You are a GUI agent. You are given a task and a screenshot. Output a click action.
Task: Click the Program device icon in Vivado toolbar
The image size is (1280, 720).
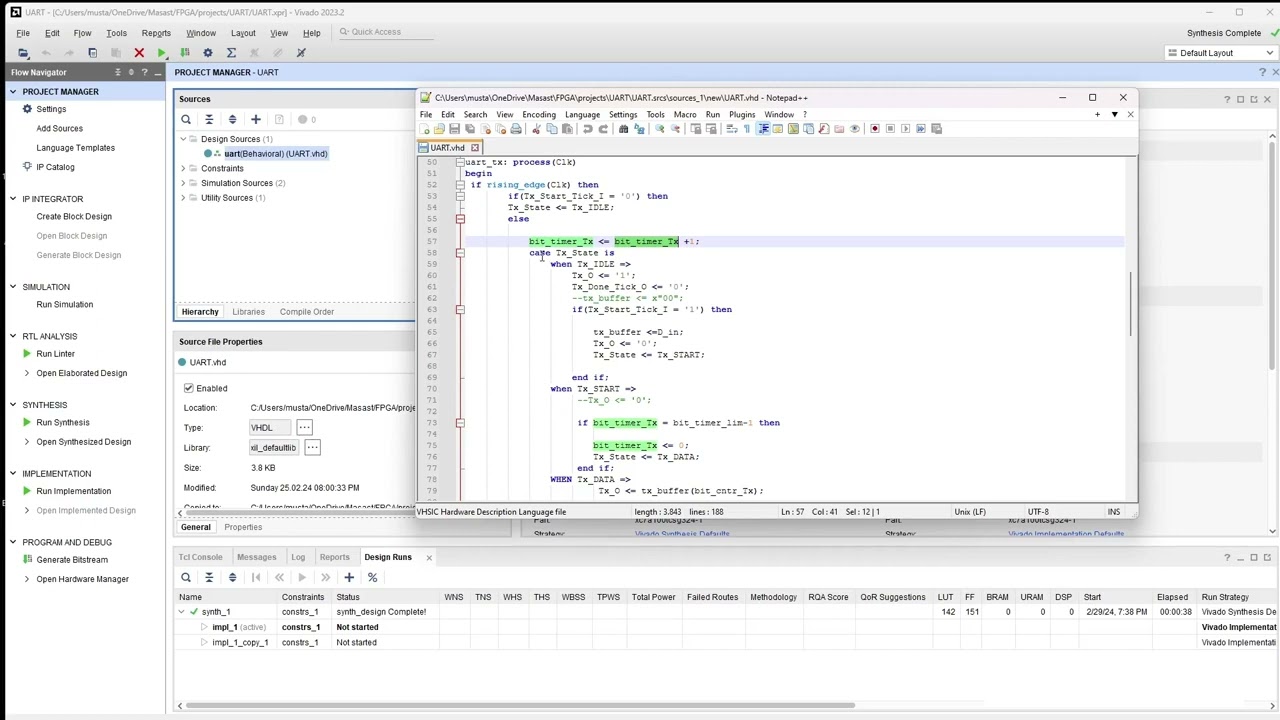(x=184, y=53)
